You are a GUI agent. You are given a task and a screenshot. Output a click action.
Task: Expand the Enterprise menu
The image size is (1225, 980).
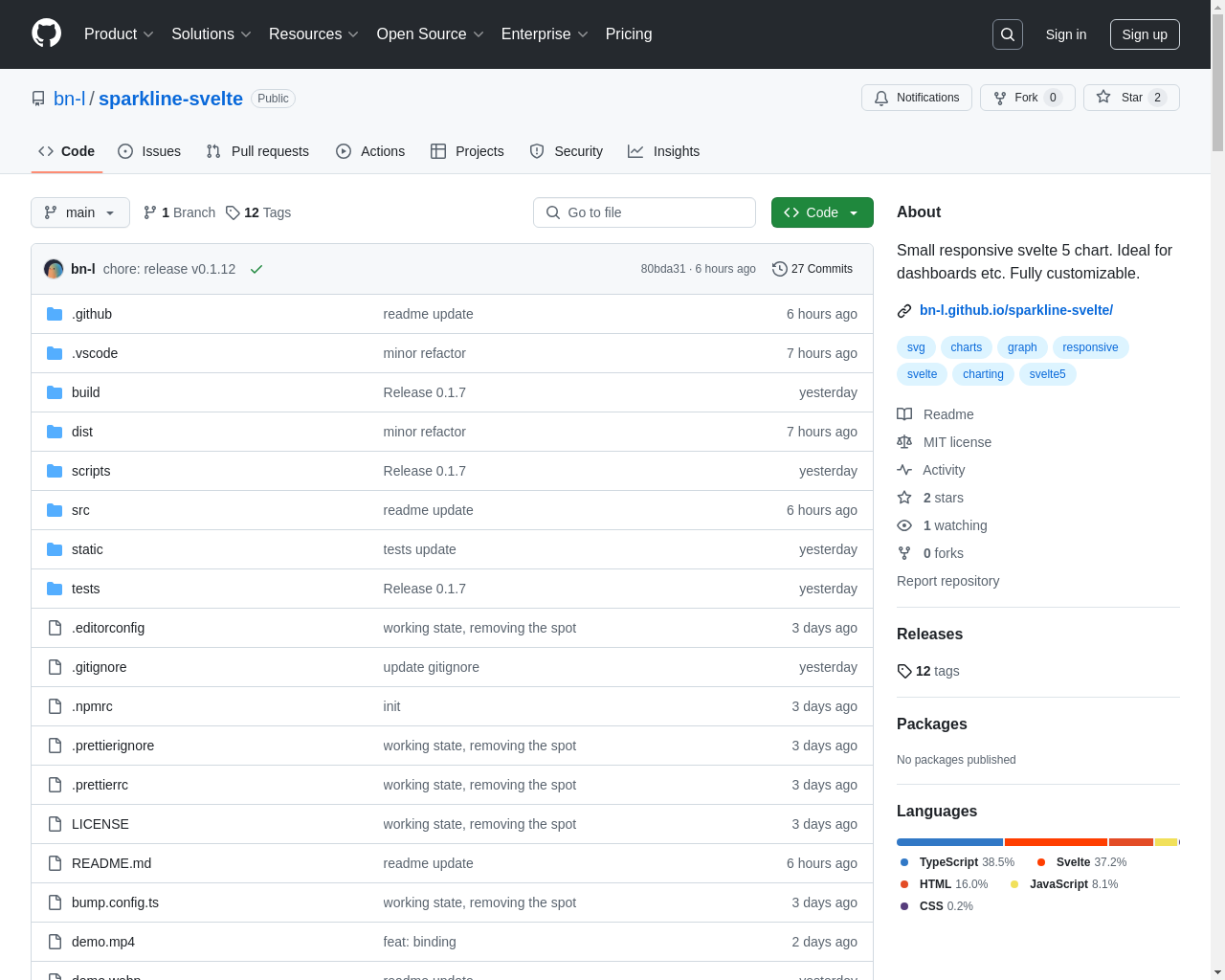point(545,34)
